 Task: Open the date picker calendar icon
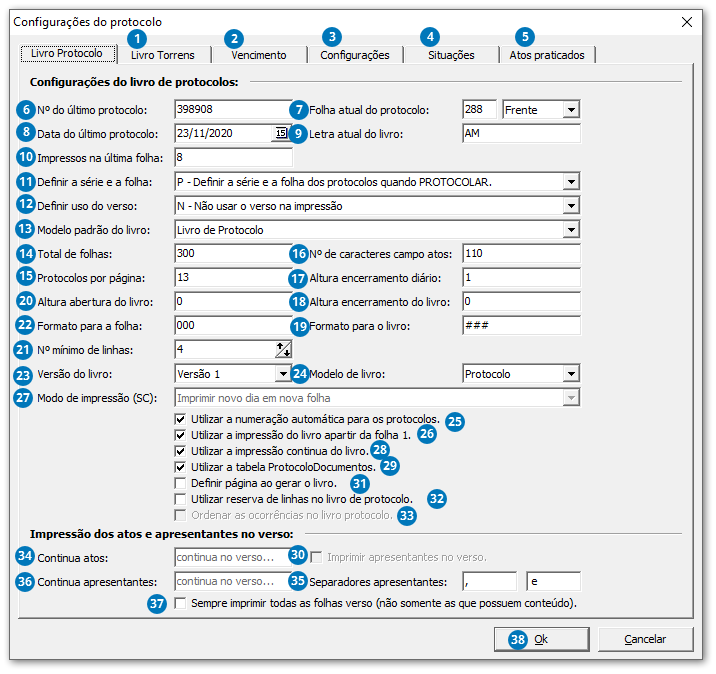[281, 133]
